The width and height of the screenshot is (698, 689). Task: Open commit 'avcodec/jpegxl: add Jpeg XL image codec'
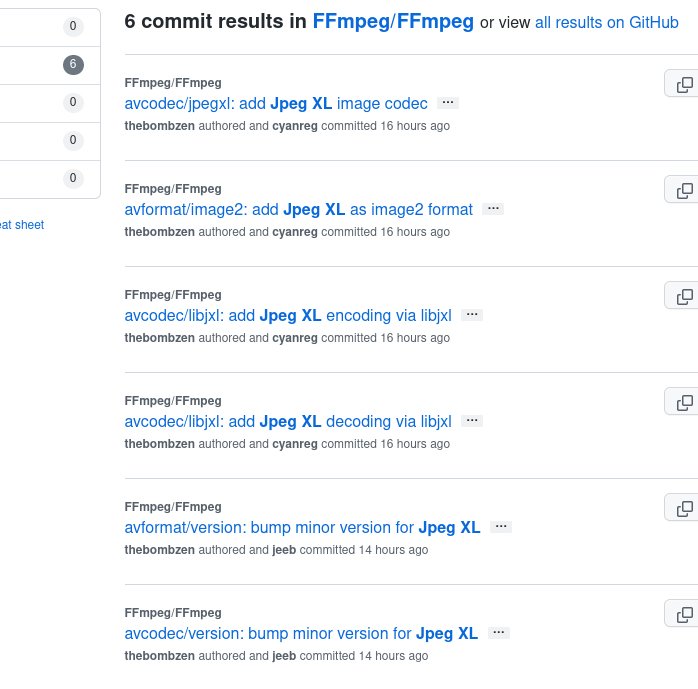pyautogui.click(x=276, y=103)
